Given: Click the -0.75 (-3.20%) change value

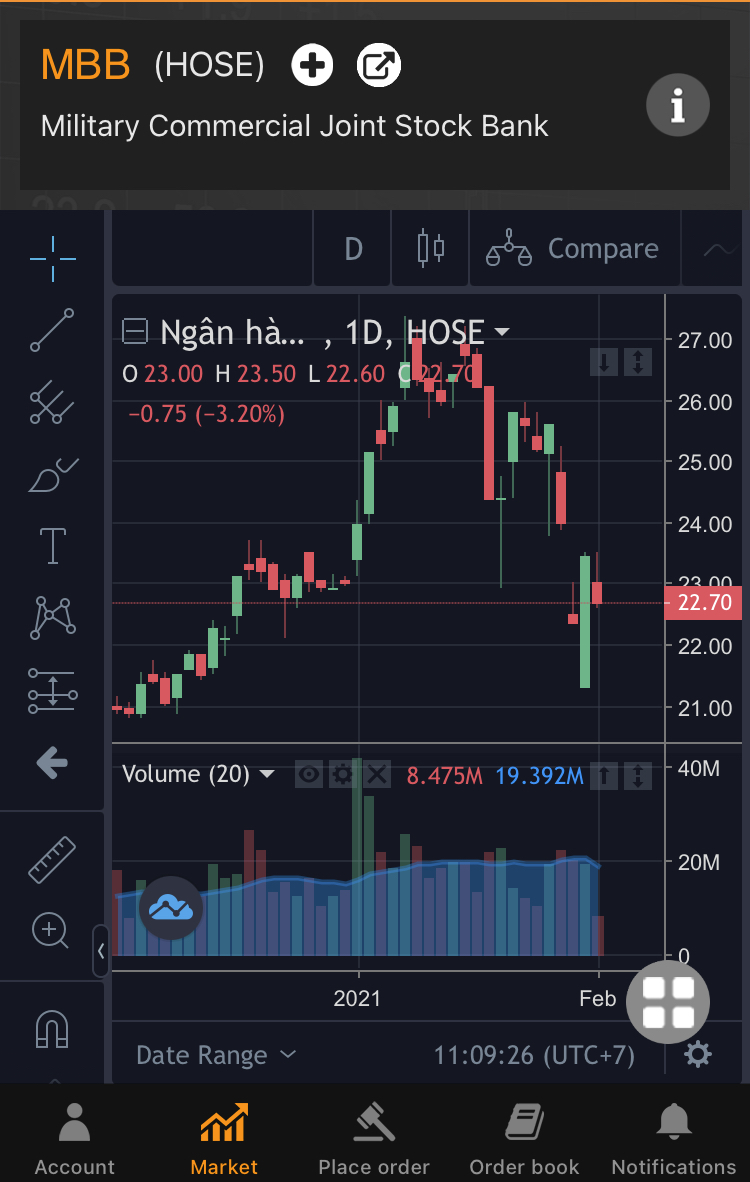Looking at the screenshot, I should (207, 414).
